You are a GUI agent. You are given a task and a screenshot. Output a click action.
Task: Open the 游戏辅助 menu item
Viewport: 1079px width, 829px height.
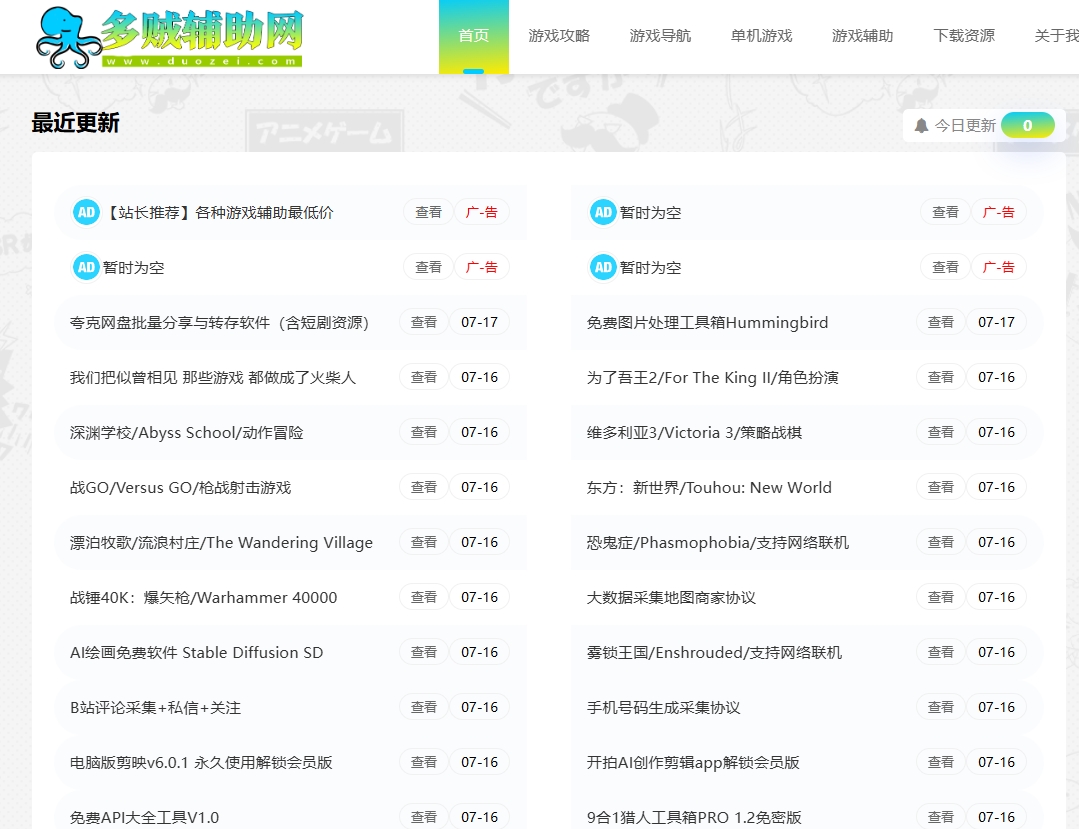[862, 36]
